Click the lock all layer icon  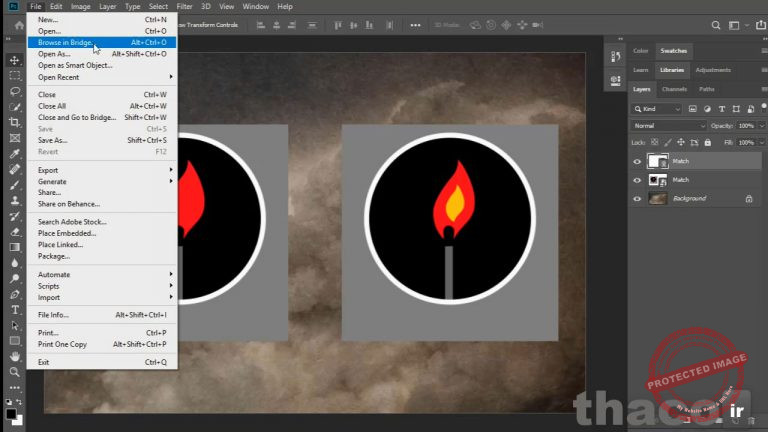[706, 142]
